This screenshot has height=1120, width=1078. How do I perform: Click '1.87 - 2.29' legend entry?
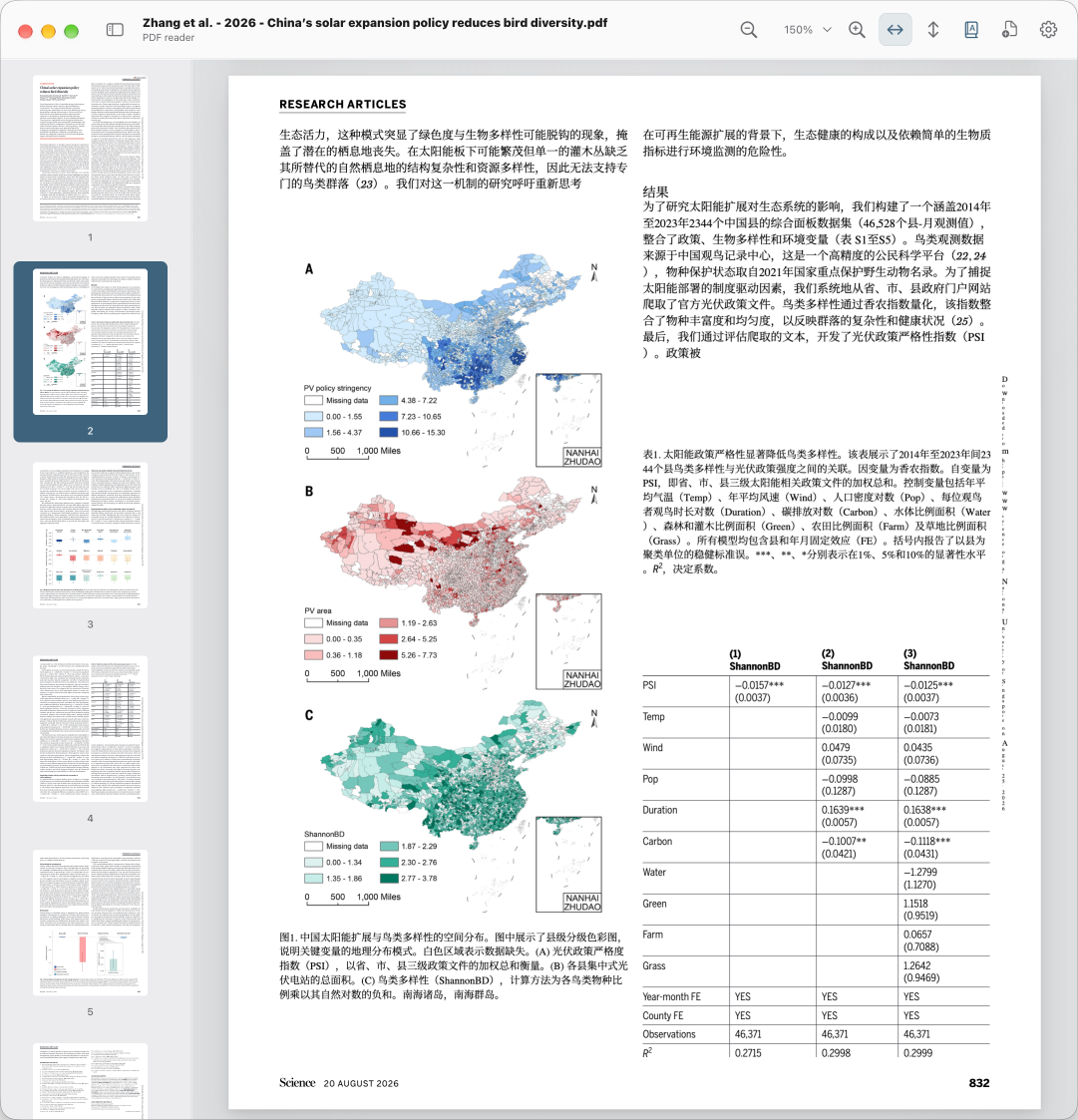[x=409, y=847]
